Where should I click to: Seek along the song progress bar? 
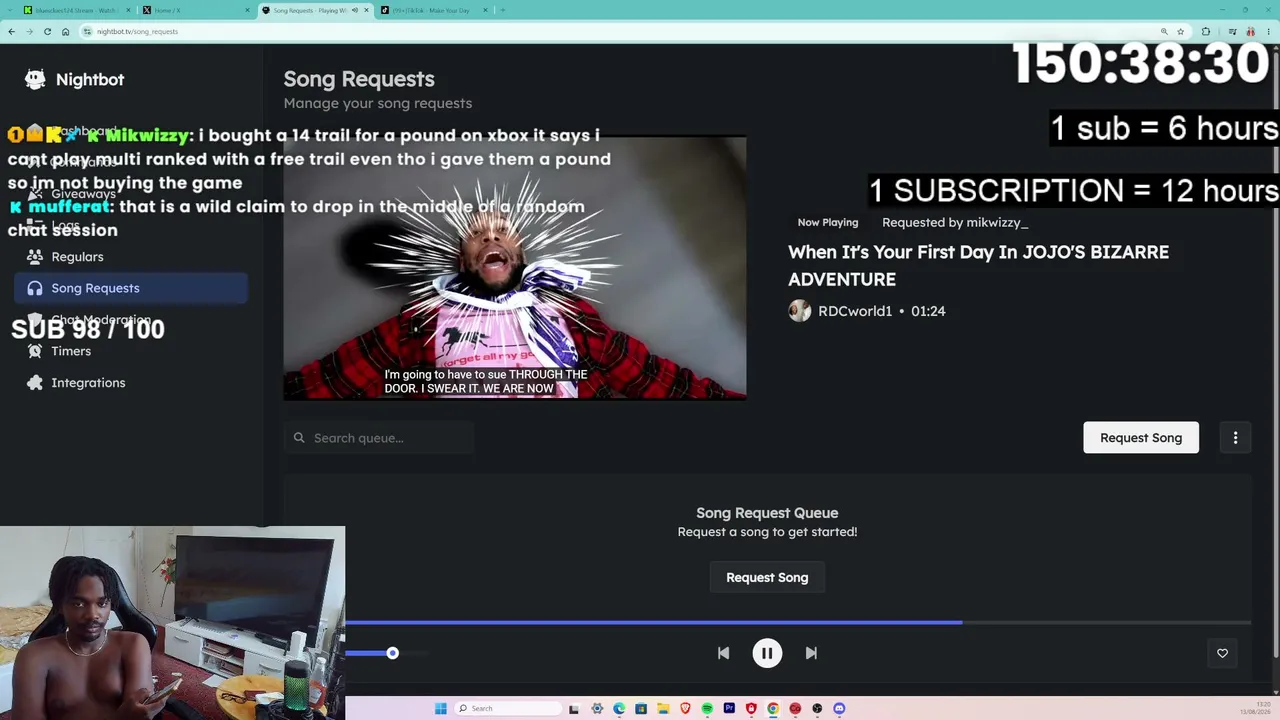point(798,622)
